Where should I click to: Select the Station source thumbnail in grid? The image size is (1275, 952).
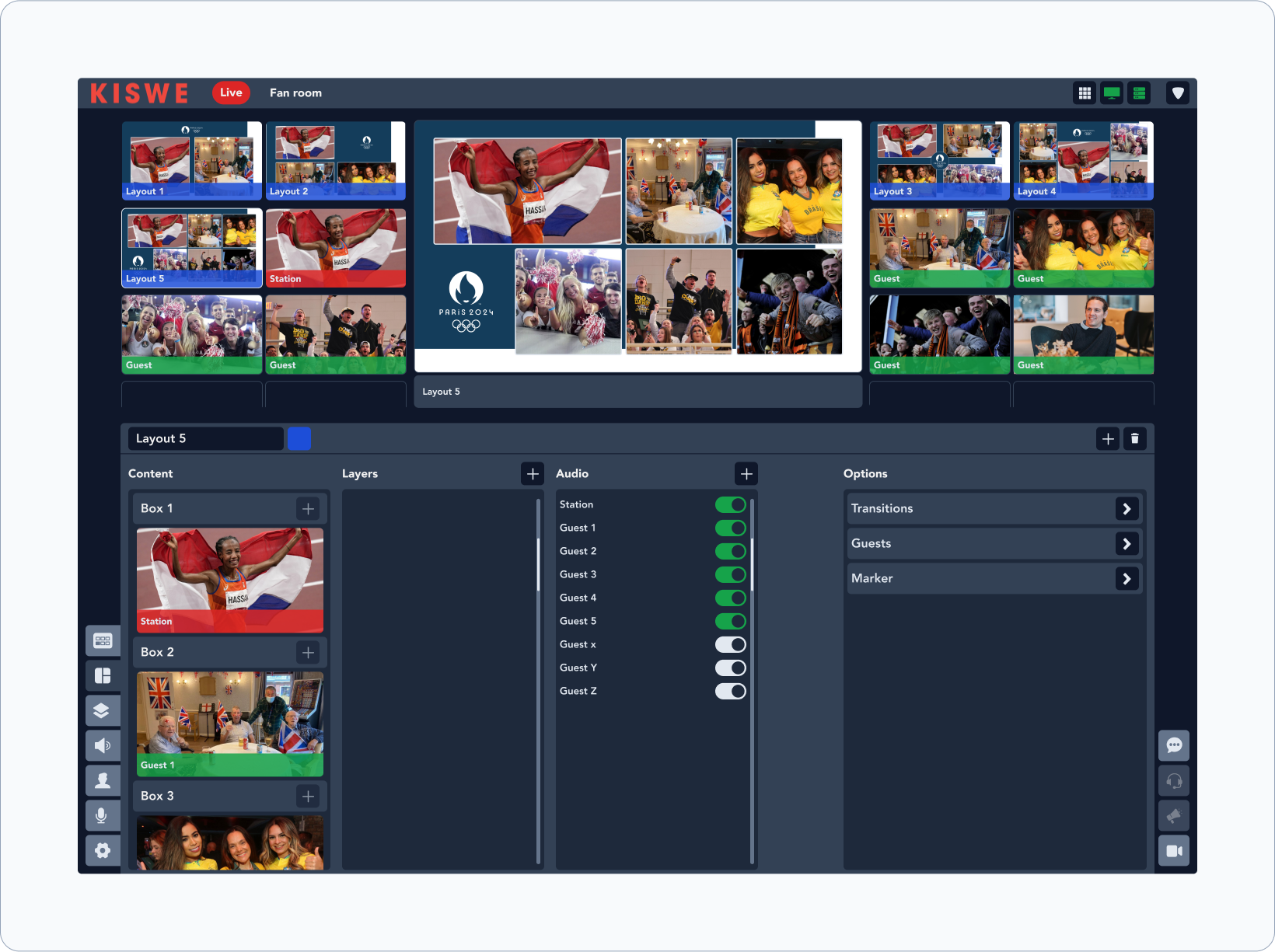(x=336, y=248)
